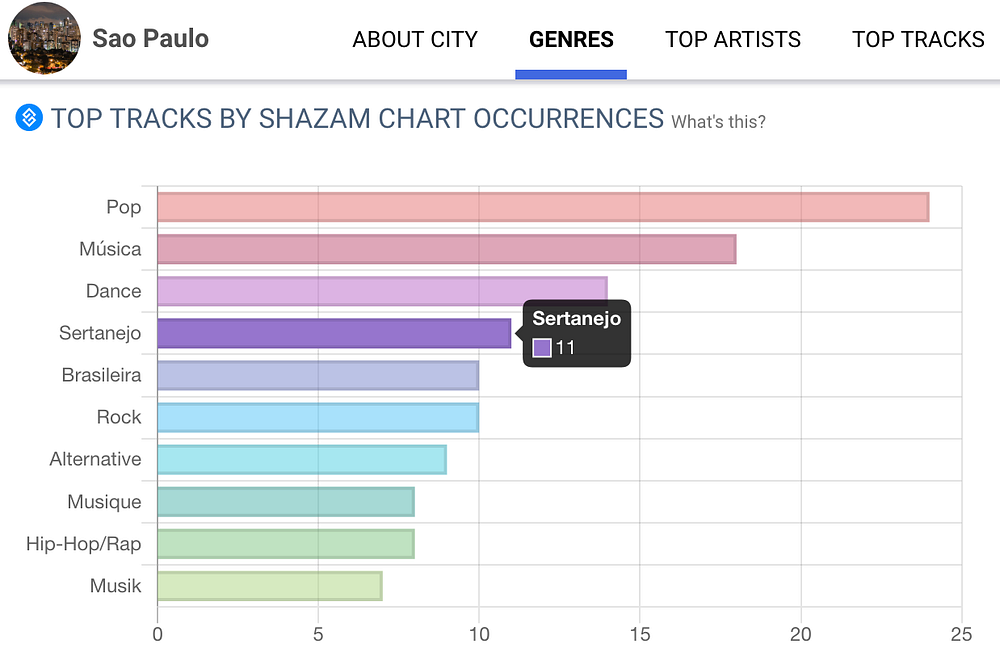
Task: Open the TOP ARTISTS tab
Action: pyautogui.click(x=733, y=40)
